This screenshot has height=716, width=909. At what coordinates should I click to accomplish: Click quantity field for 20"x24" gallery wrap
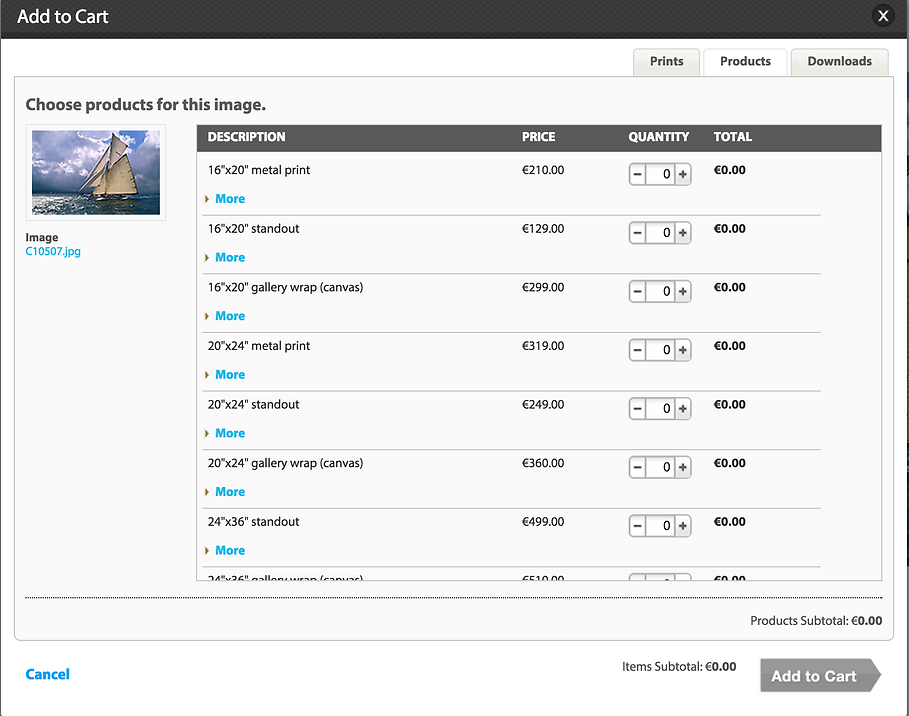(x=660, y=467)
